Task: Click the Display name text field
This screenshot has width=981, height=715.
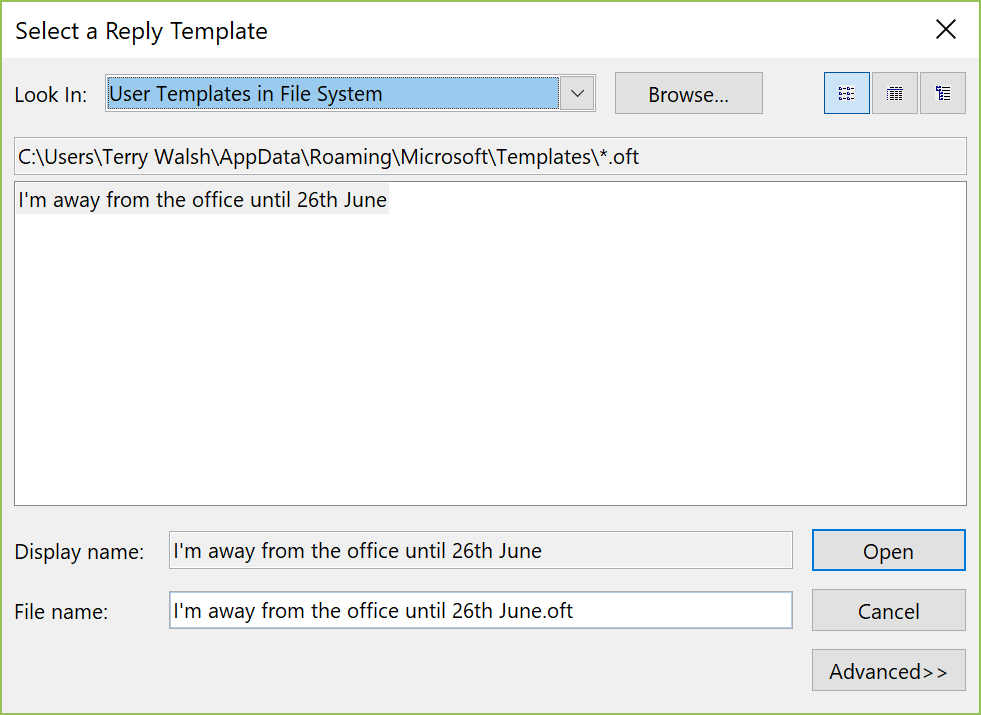Action: 480,550
